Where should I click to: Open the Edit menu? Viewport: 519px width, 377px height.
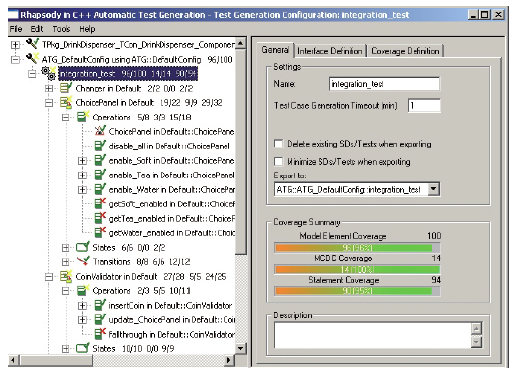coord(37,29)
